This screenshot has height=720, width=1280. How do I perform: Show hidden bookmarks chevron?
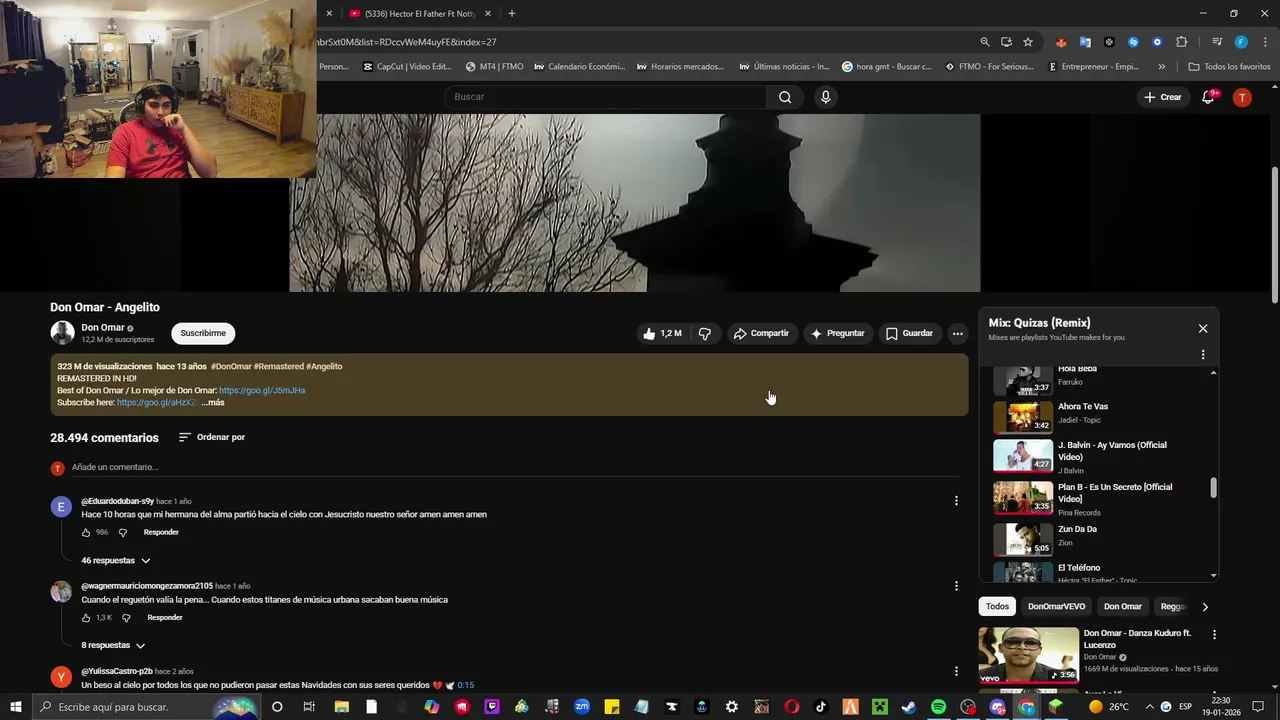[x=1161, y=67]
